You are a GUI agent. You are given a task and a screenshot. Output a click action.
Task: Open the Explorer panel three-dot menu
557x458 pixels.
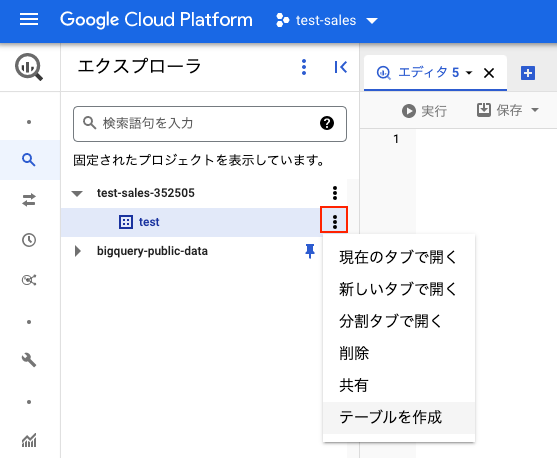pyautogui.click(x=304, y=67)
